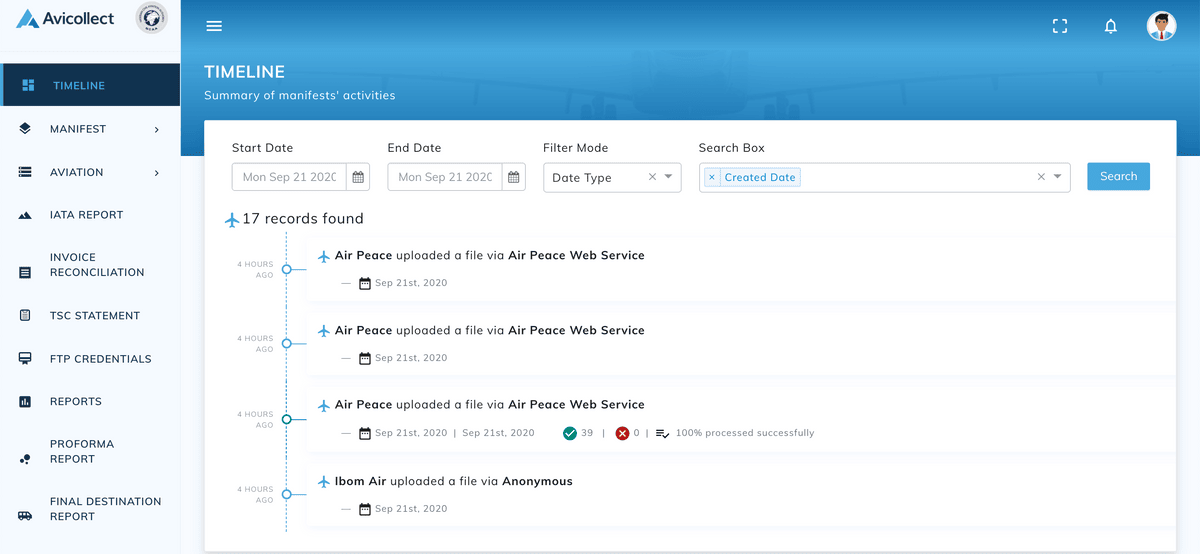Expand the Manifest submenu chevron

tap(157, 129)
